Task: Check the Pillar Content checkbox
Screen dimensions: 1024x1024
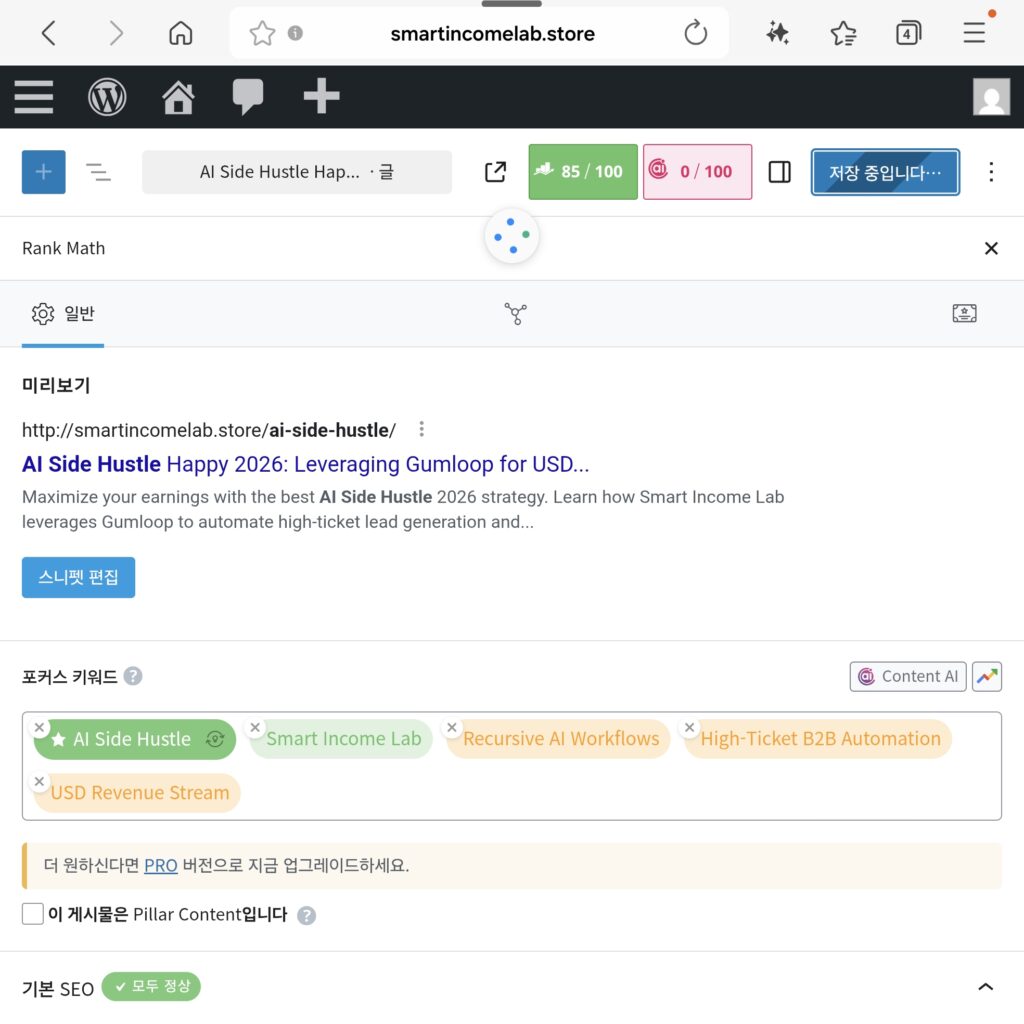Action: coord(33,914)
